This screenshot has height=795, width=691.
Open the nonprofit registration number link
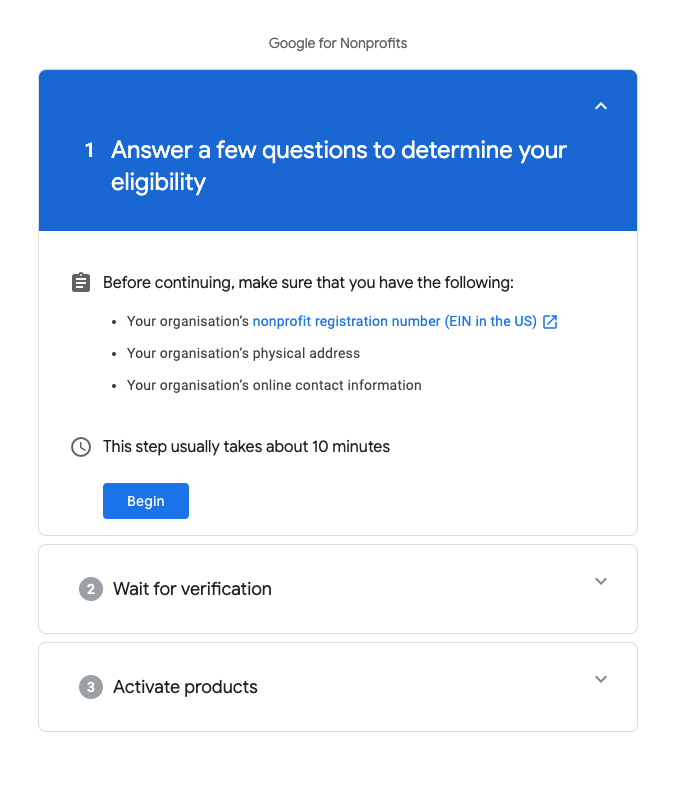(394, 322)
